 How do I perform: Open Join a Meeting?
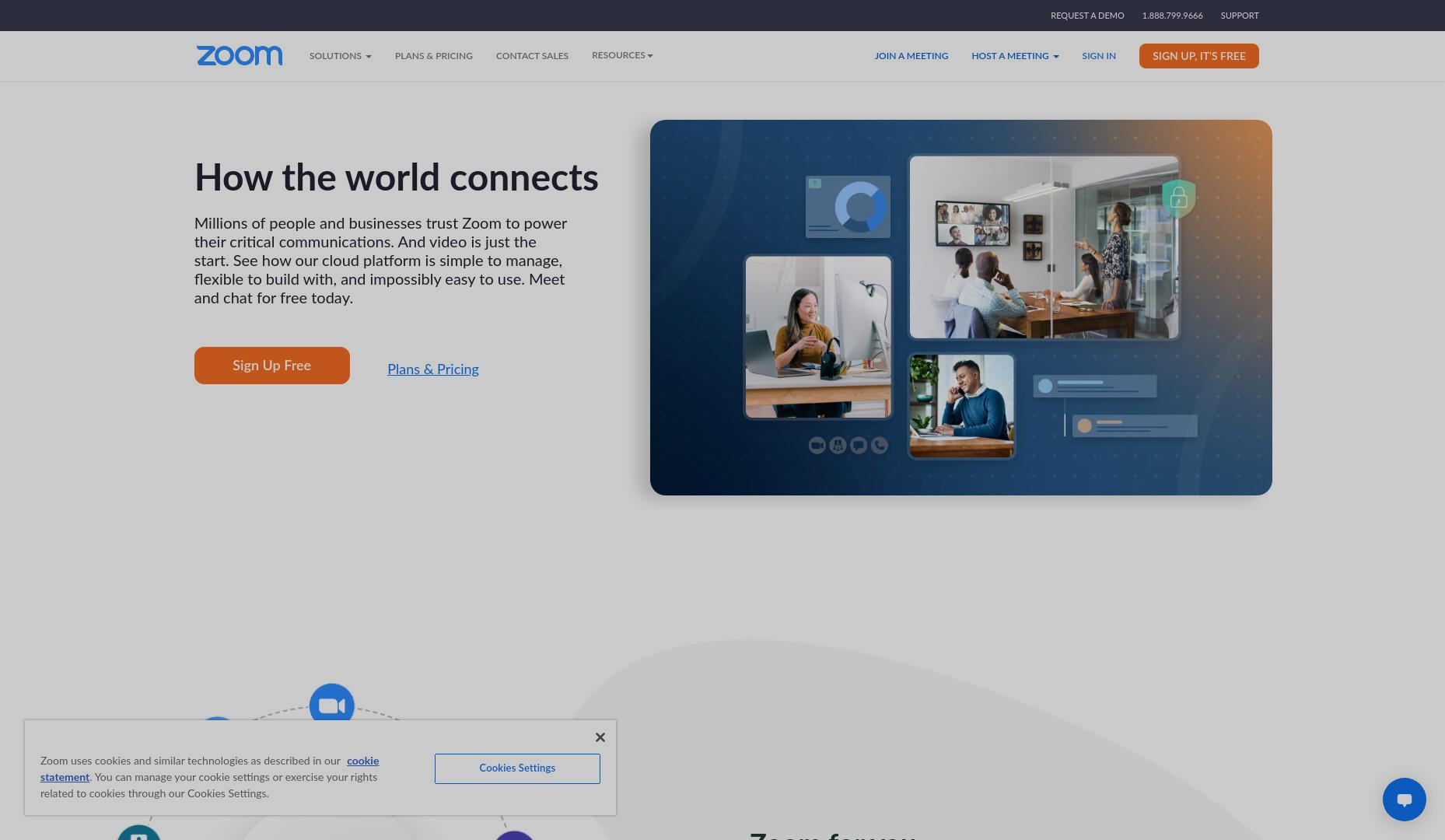click(x=911, y=56)
